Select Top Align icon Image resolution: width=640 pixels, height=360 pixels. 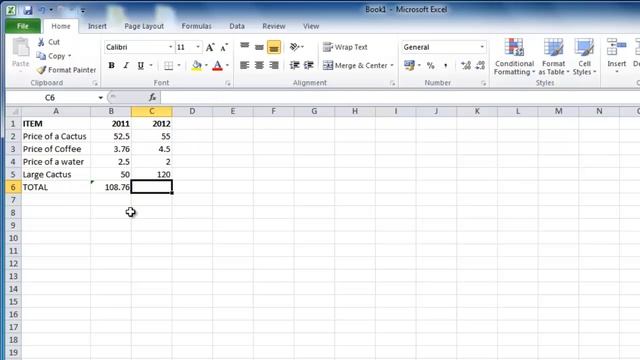point(244,47)
